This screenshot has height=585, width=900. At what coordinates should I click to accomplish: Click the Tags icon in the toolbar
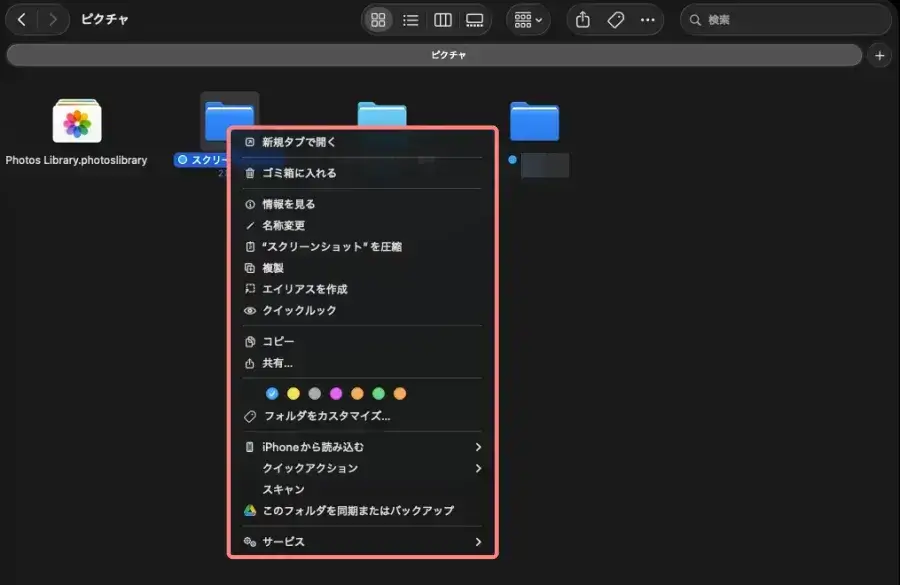[615, 19]
